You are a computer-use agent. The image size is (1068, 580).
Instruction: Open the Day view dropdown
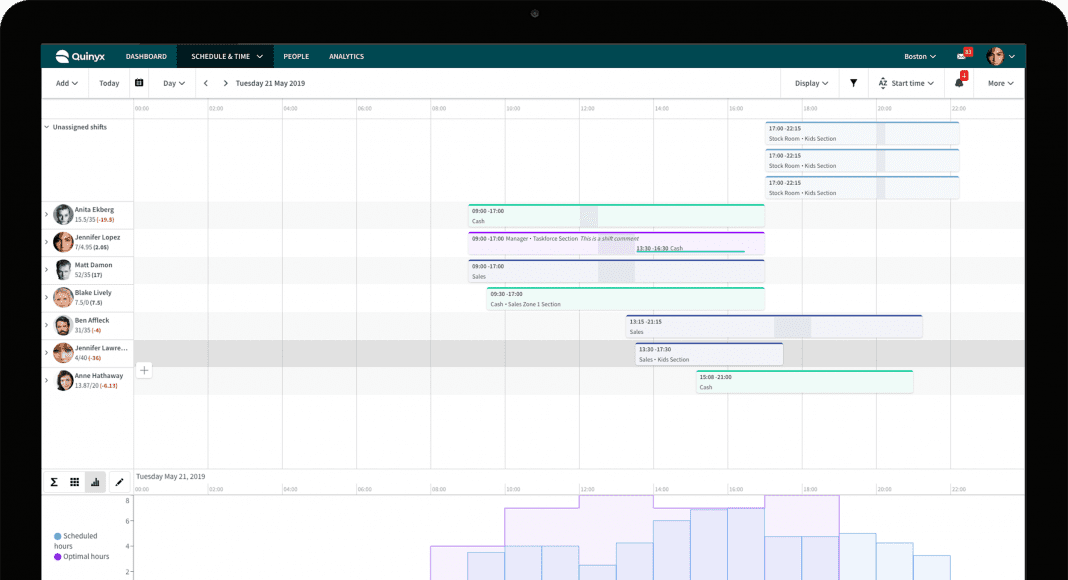point(174,83)
